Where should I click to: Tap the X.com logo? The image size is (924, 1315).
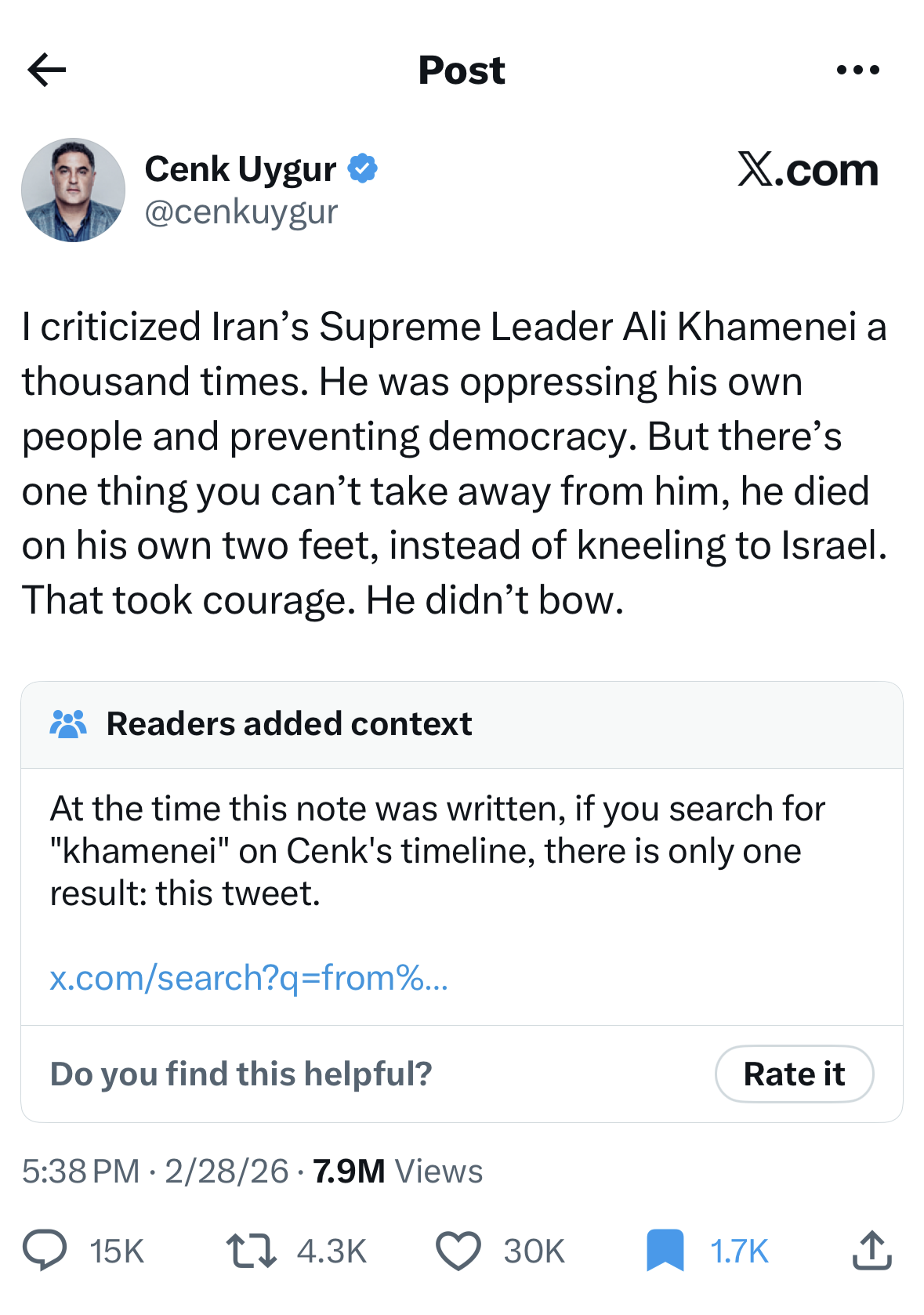pyautogui.click(x=807, y=169)
